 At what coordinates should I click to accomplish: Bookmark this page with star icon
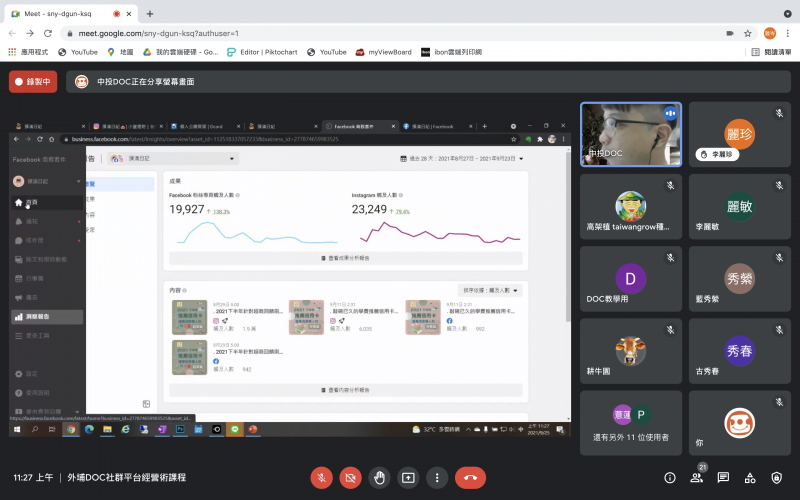pos(747,33)
